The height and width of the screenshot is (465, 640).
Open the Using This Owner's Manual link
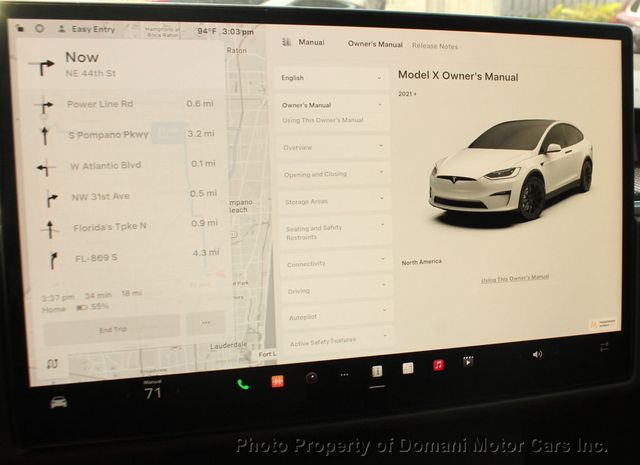click(x=515, y=278)
